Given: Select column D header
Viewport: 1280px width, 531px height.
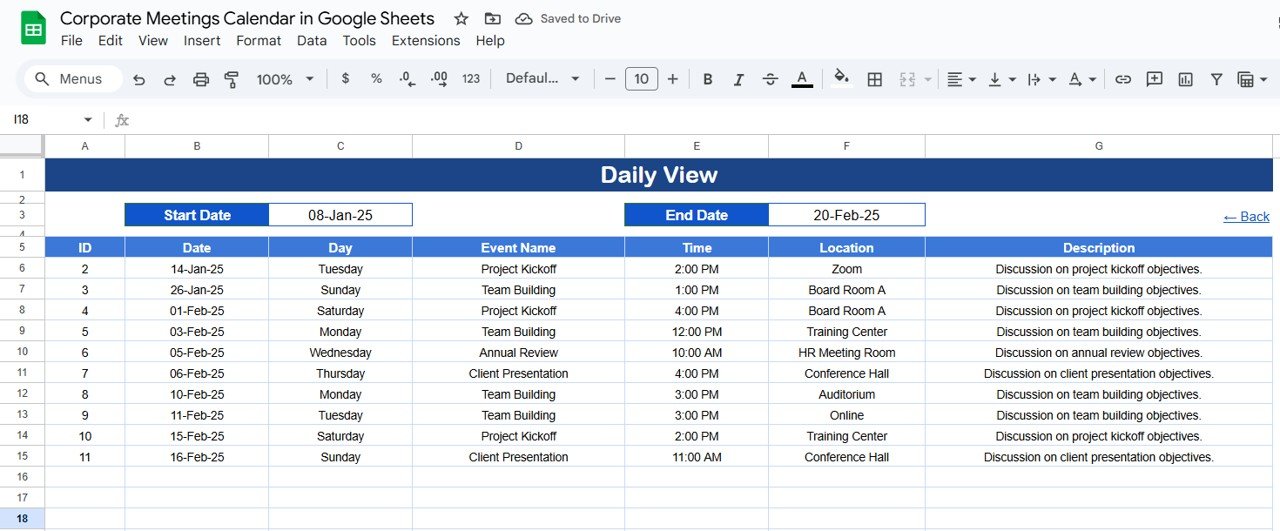Looking at the screenshot, I should (519, 146).
